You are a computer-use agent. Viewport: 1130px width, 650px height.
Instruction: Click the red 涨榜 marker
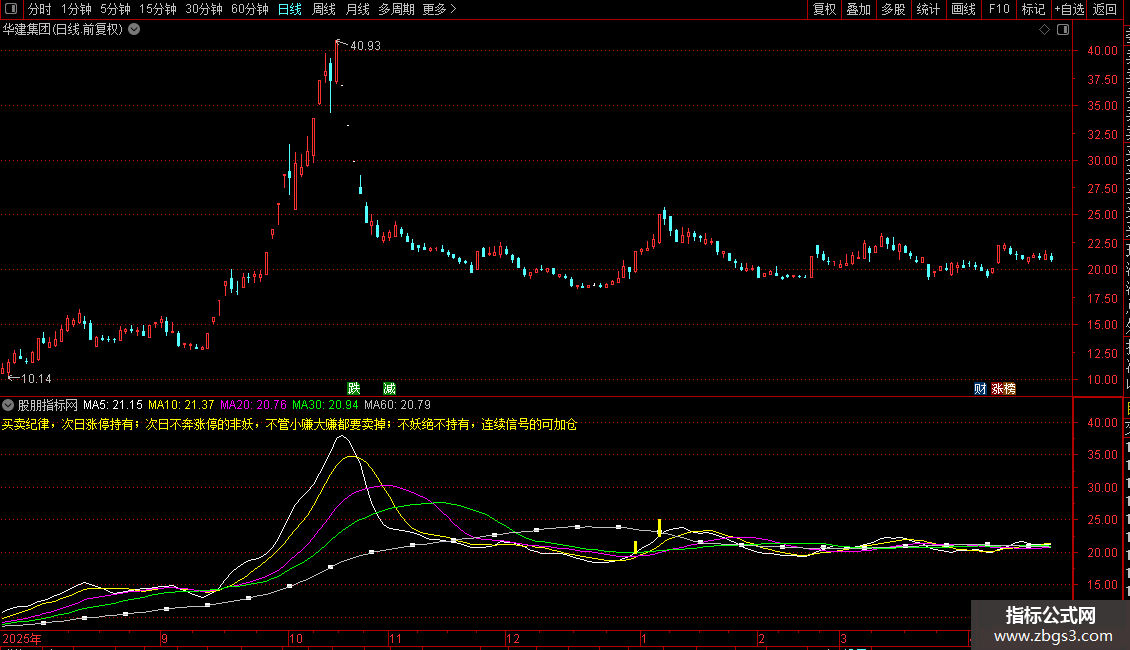point(1003,388)
